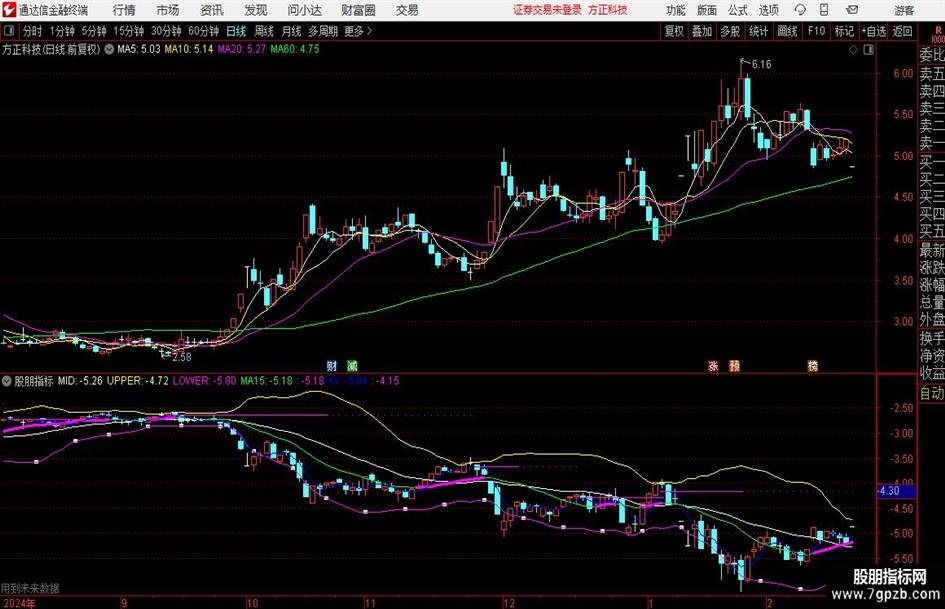945x609 pixels.
Task: Click the 返回 back button
Action: tap(902, 31)
